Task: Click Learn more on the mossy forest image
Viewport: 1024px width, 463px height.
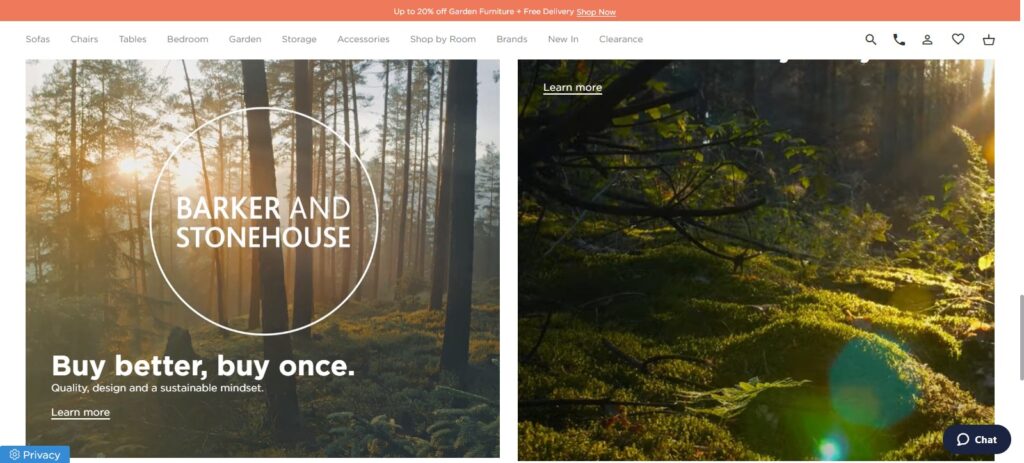Action: pyautogui.click(x=573, y=88)
